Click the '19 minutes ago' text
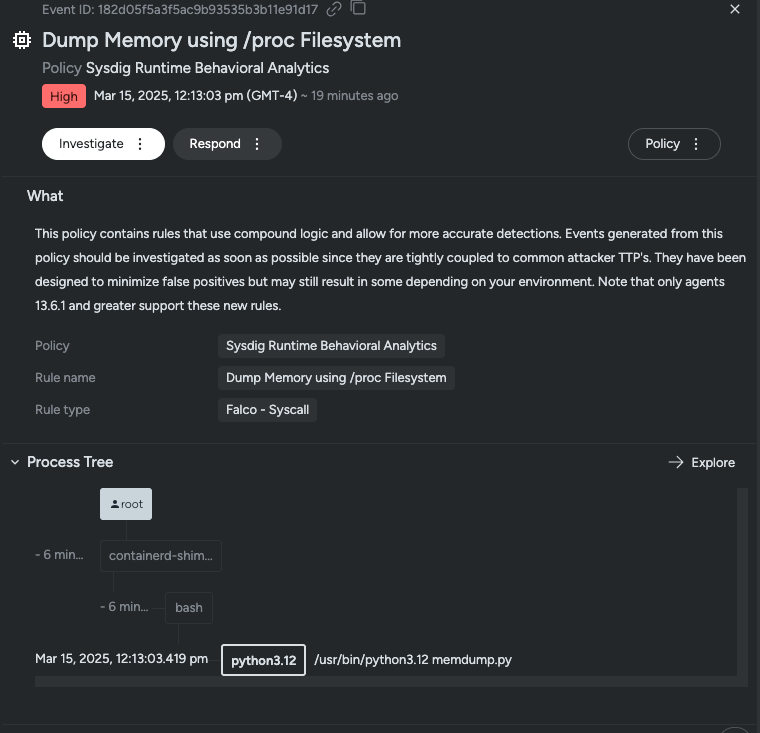 pyautogui.click(x=355, y=96)
